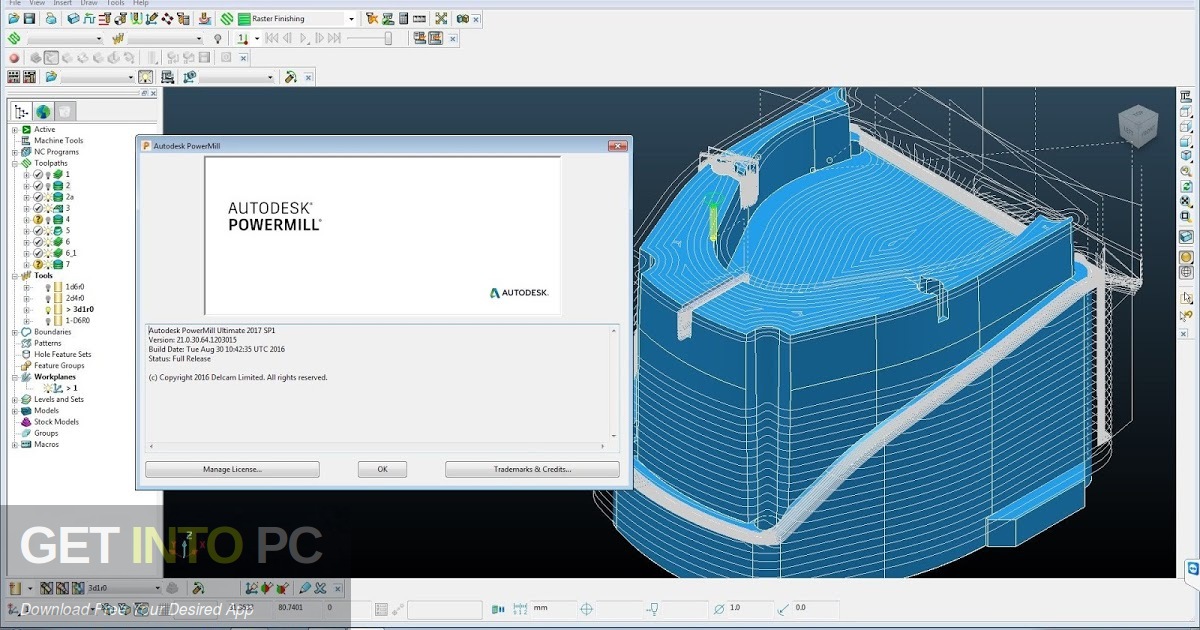This screenshot has height=630, width=1200.
Task: Click the tool diameter 1.0 field
Action: (x=748, y=608)
